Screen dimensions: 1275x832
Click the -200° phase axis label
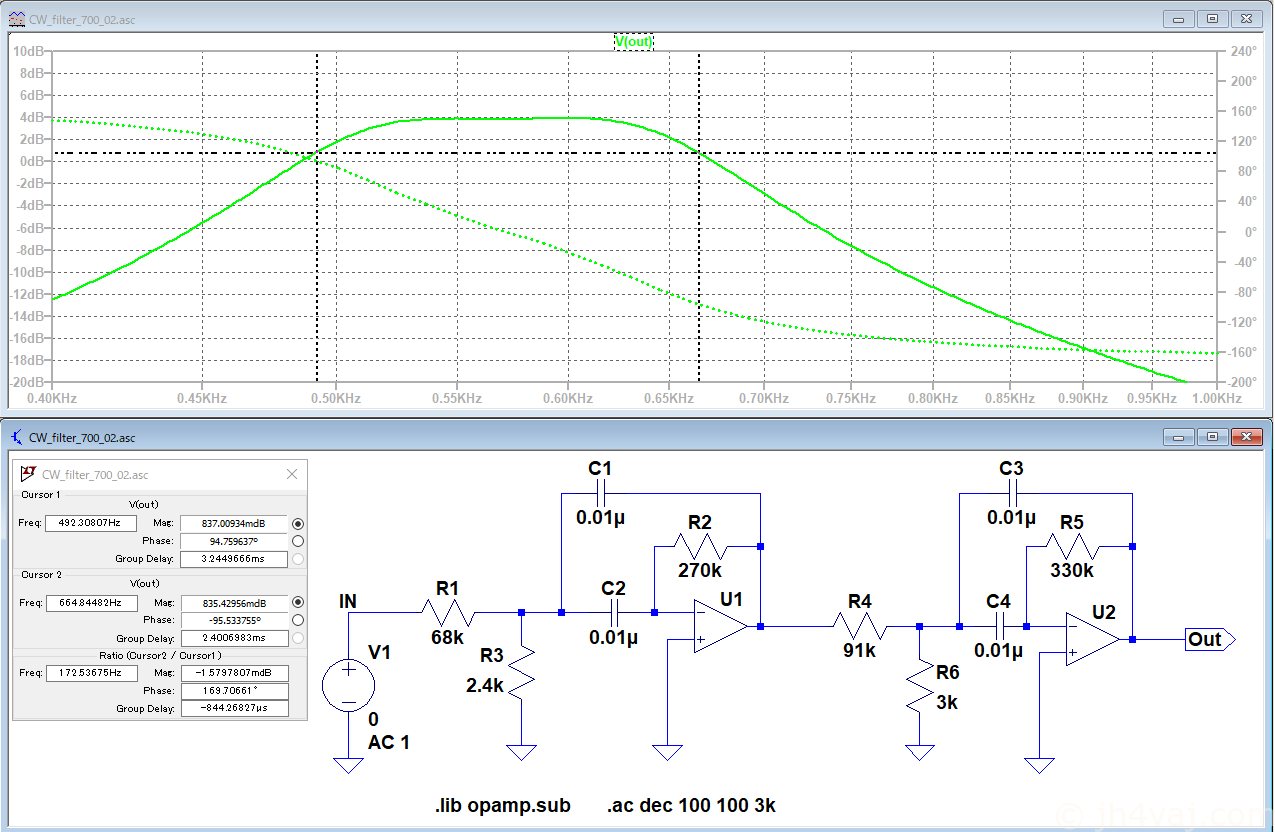[1243, 382]
